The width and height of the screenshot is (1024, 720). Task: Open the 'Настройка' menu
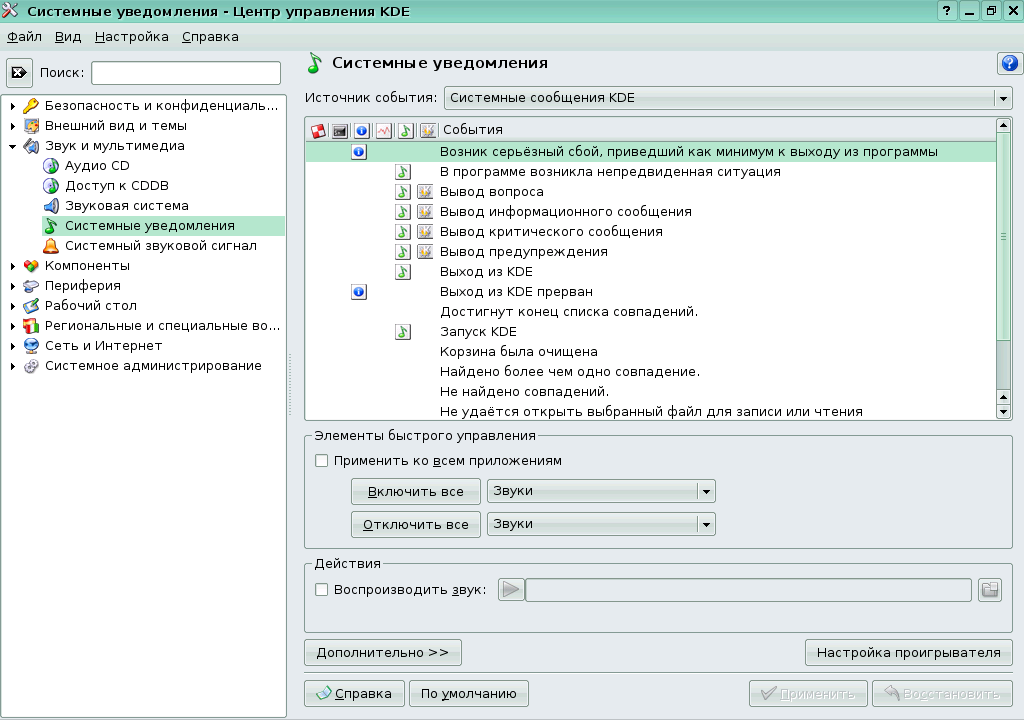pos(132,37)
